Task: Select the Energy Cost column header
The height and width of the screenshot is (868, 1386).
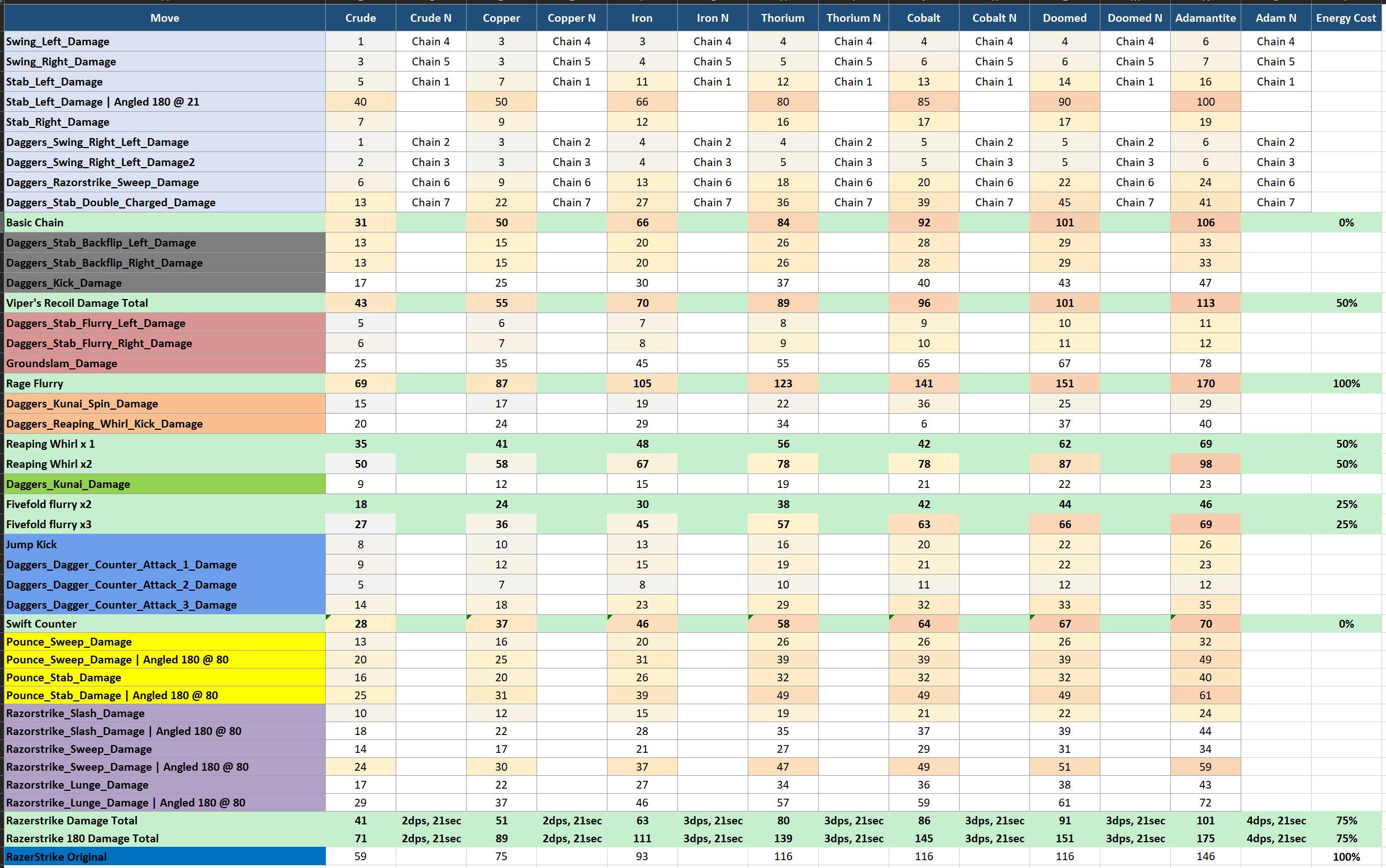Action: 1346,18
